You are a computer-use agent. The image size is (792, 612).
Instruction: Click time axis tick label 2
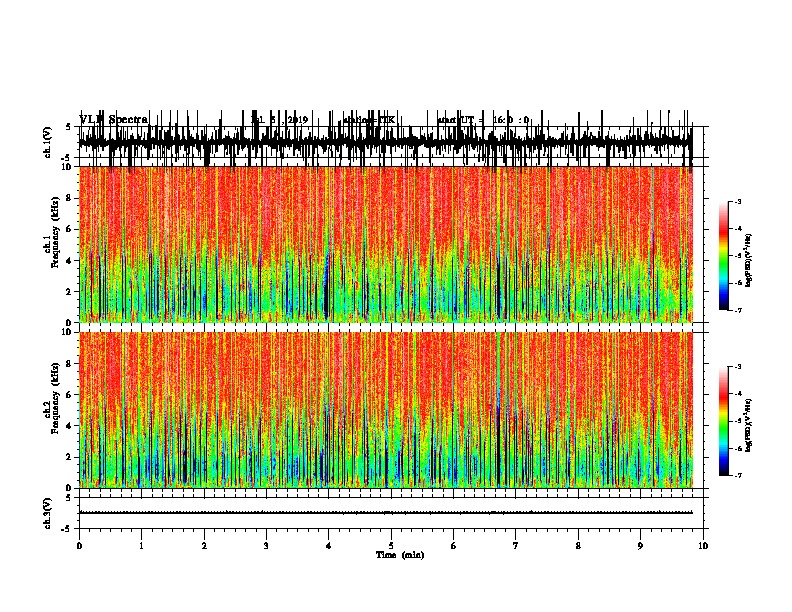pos(204,546)
